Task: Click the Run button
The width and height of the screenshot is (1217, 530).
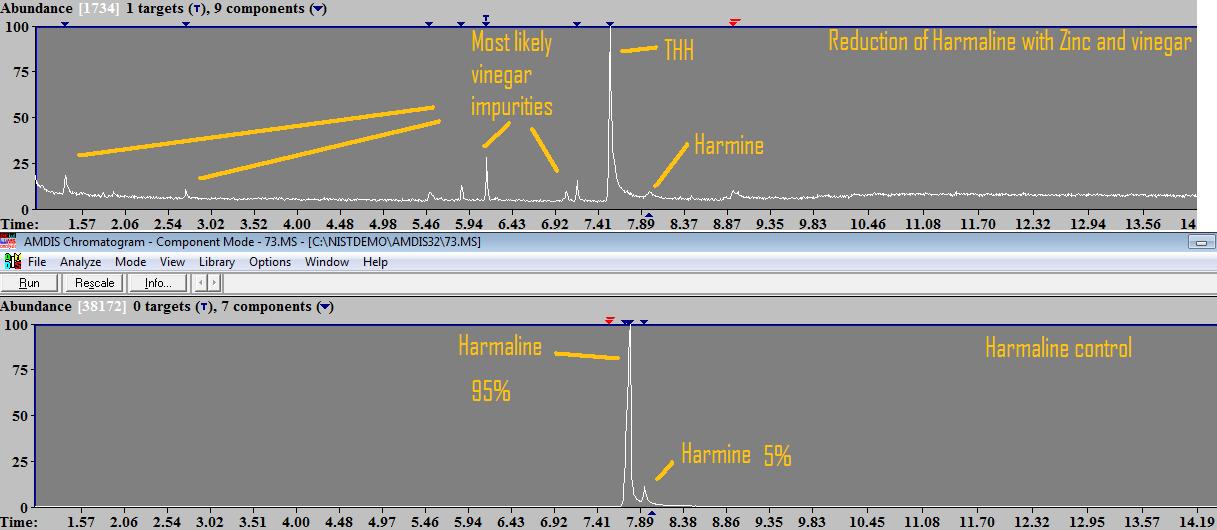Action: coord(30,283)
